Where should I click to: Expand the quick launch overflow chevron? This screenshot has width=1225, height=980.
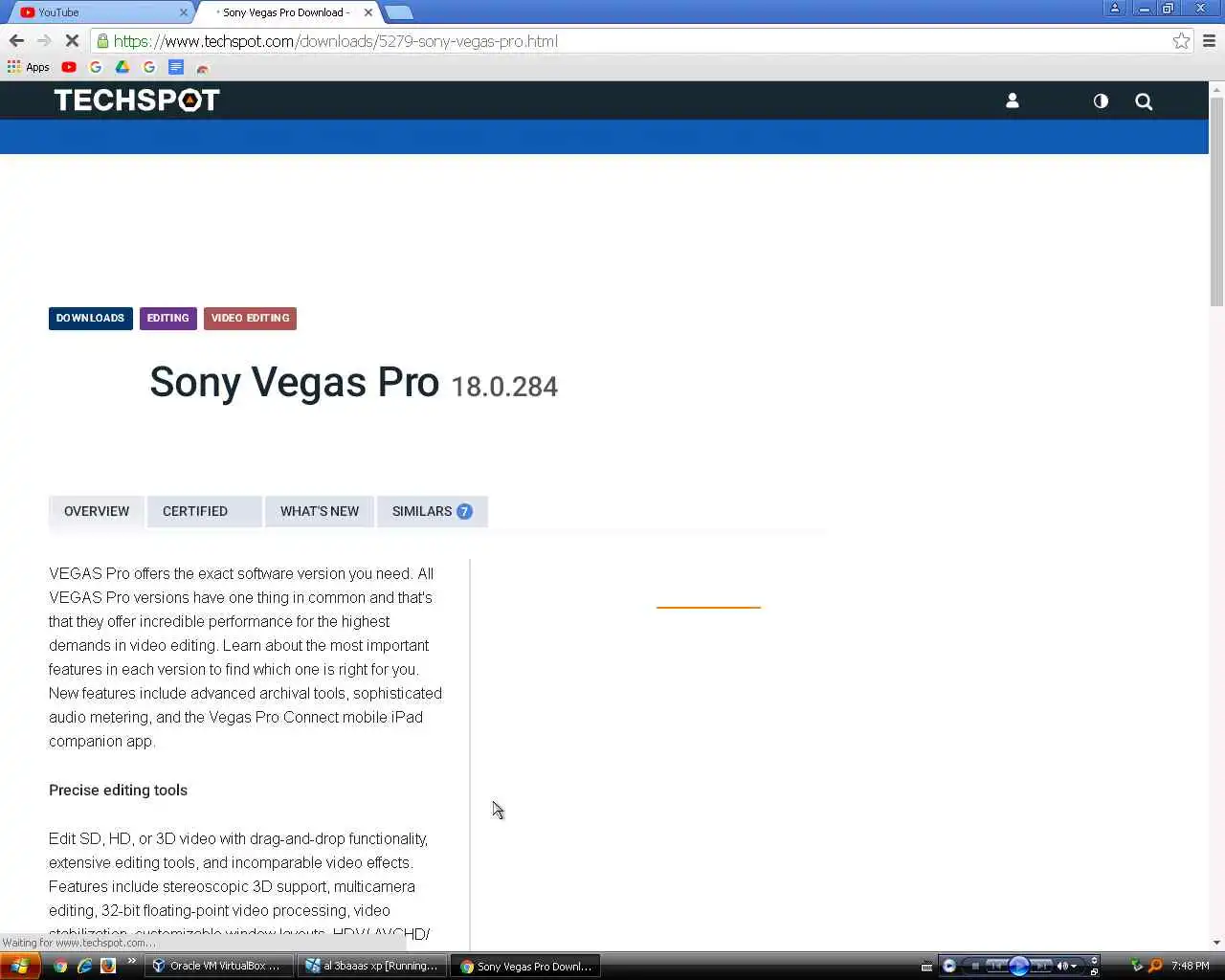(x=131, y=962)
